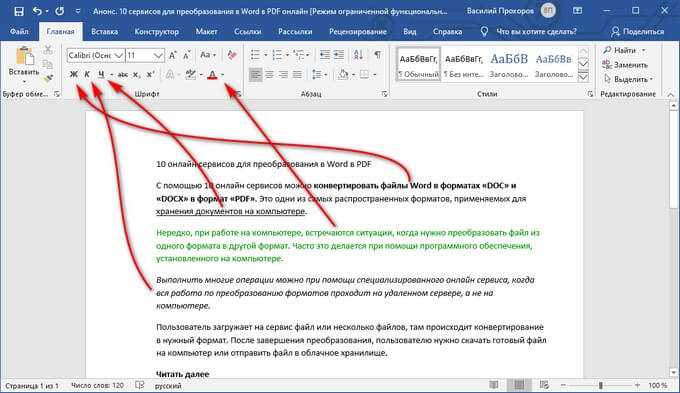Open the Макет ribbon tab
680x393 pixels.
(x=206, y=32)
